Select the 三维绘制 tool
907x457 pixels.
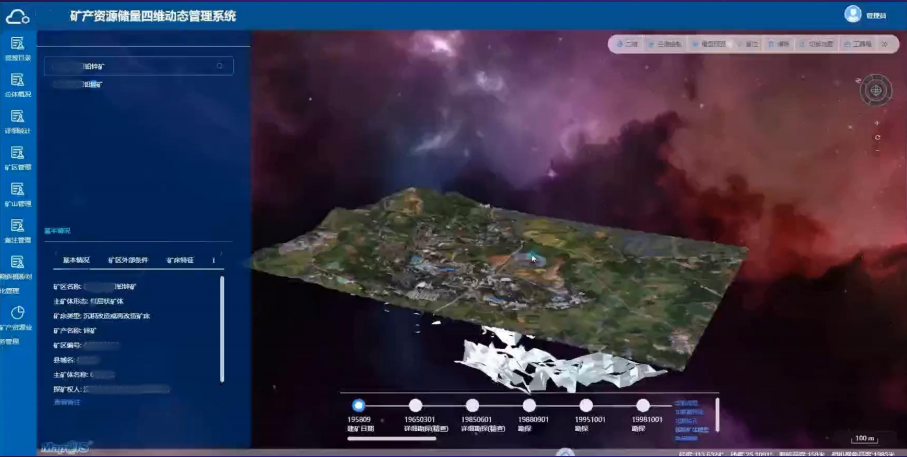(x=665, y=44)
